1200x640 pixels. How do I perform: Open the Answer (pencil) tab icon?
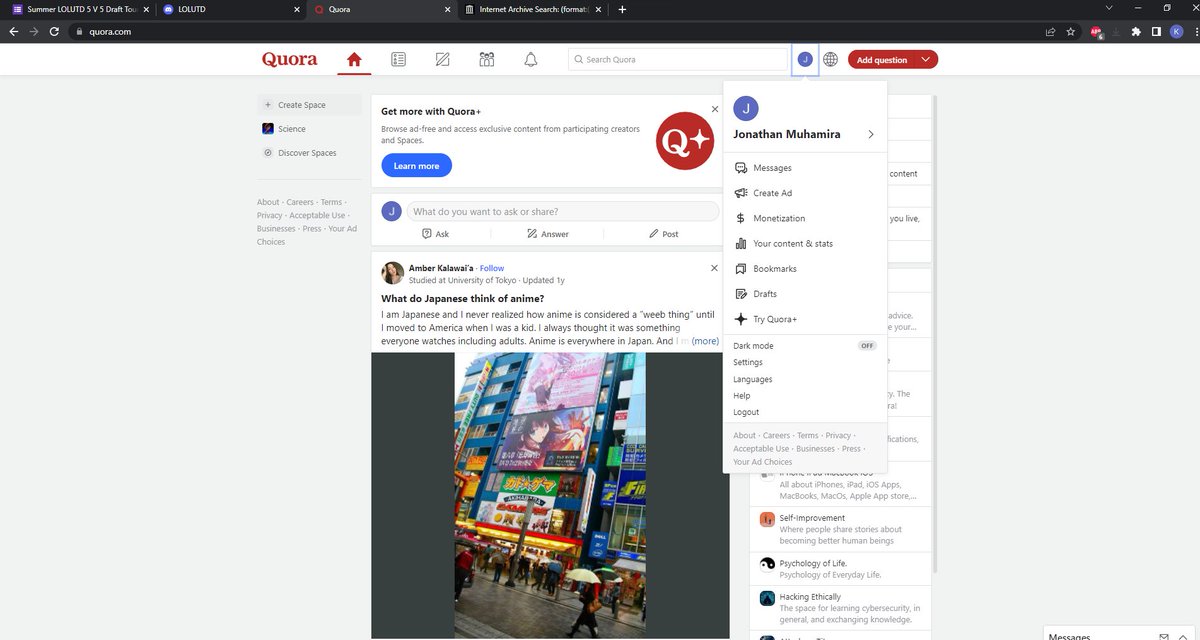443,59
